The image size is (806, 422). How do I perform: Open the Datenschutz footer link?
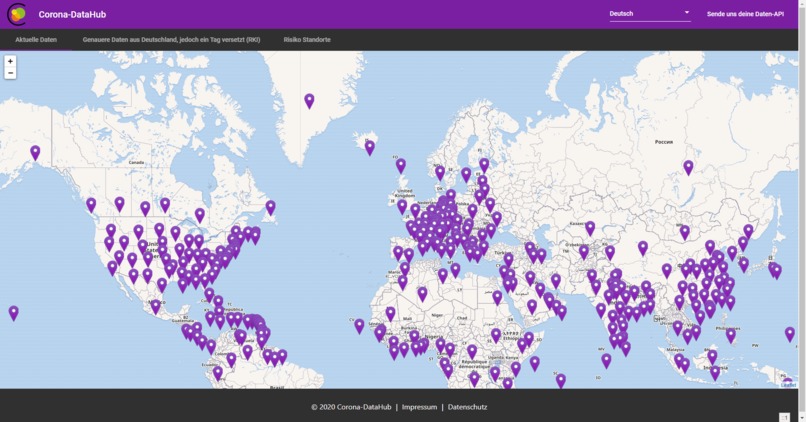click(467, 407)
